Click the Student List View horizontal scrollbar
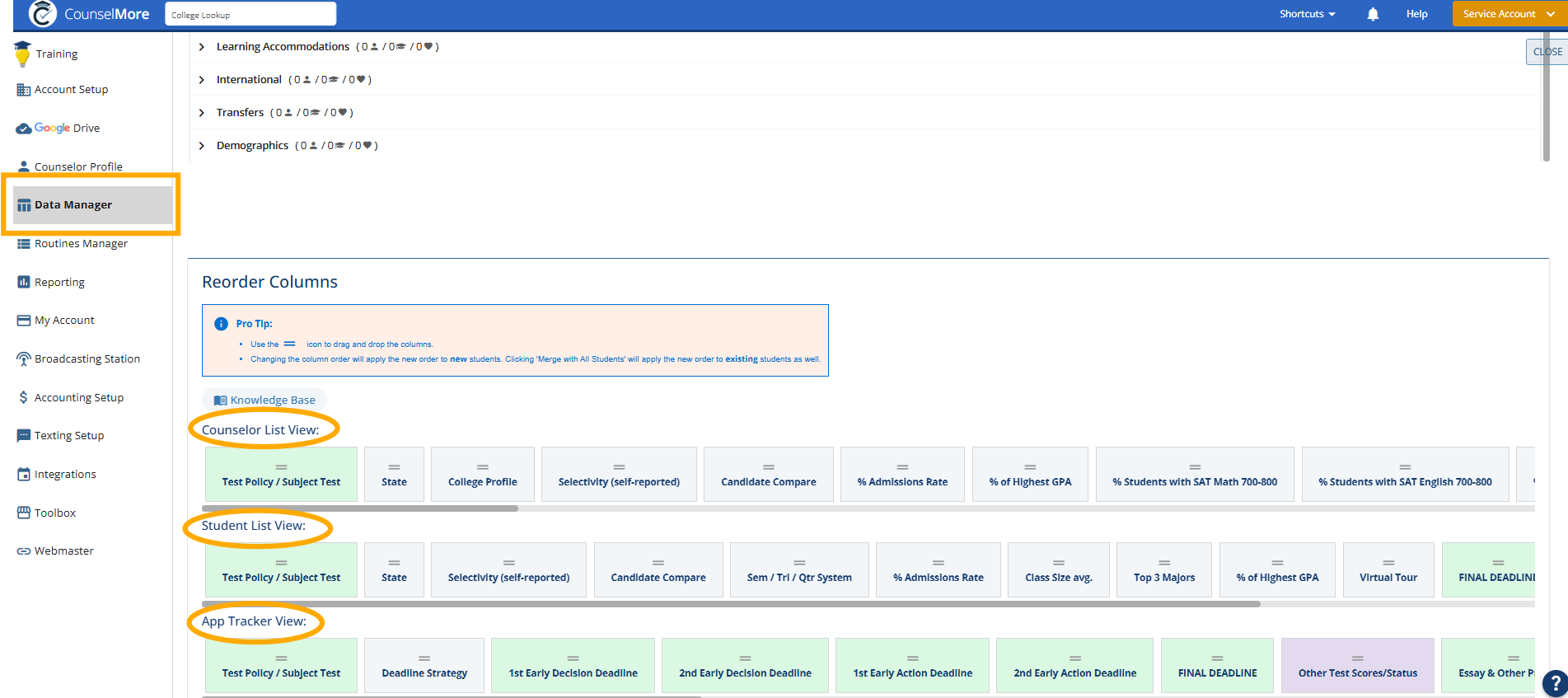This screenshot has height=698, width=1568. 731,604
